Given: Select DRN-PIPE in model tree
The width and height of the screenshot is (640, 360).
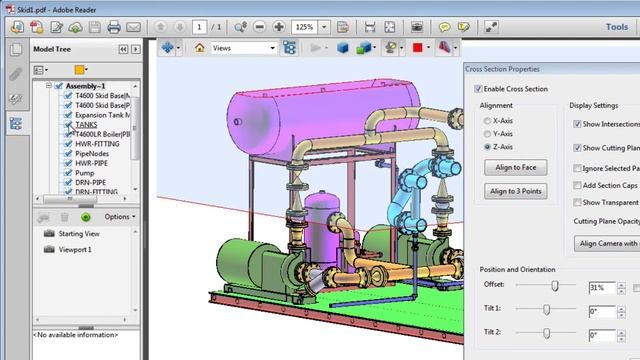Looking at the screenshot, I should 90,182.
